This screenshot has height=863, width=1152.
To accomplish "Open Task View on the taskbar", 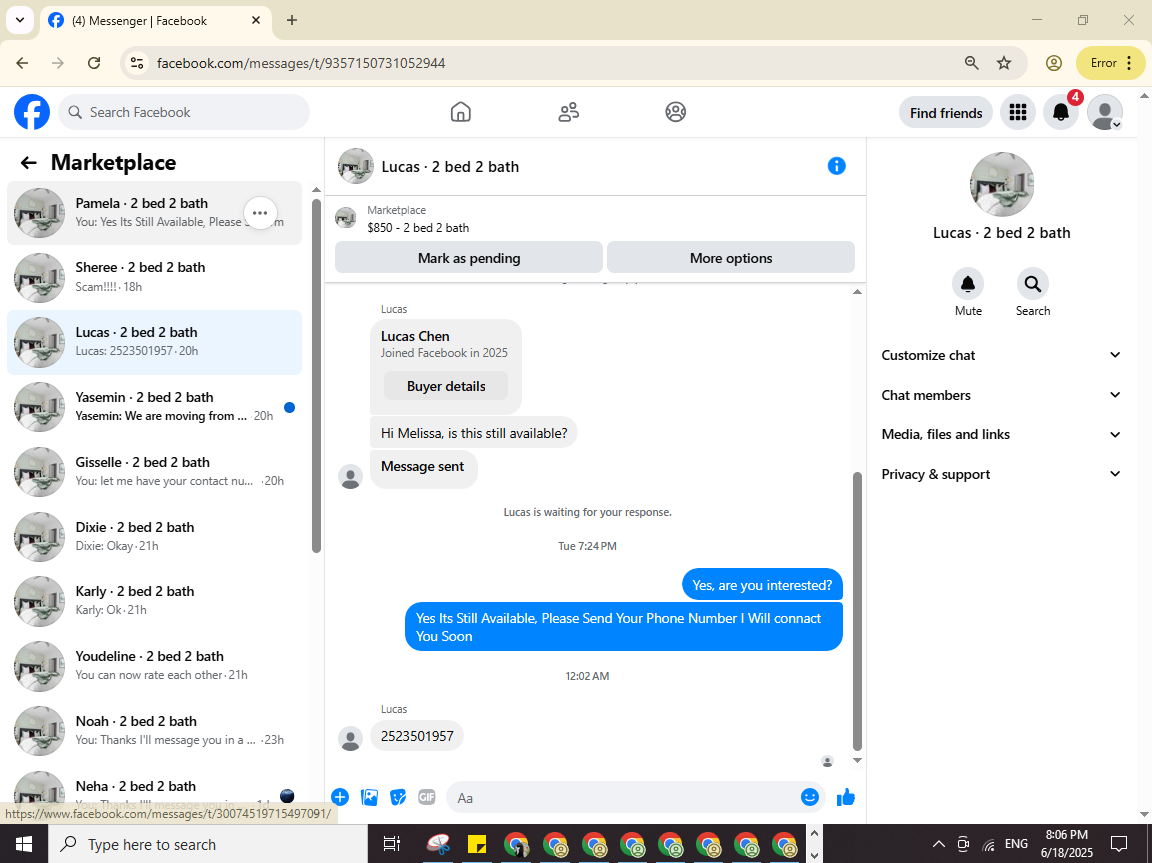I will [392, 844].
